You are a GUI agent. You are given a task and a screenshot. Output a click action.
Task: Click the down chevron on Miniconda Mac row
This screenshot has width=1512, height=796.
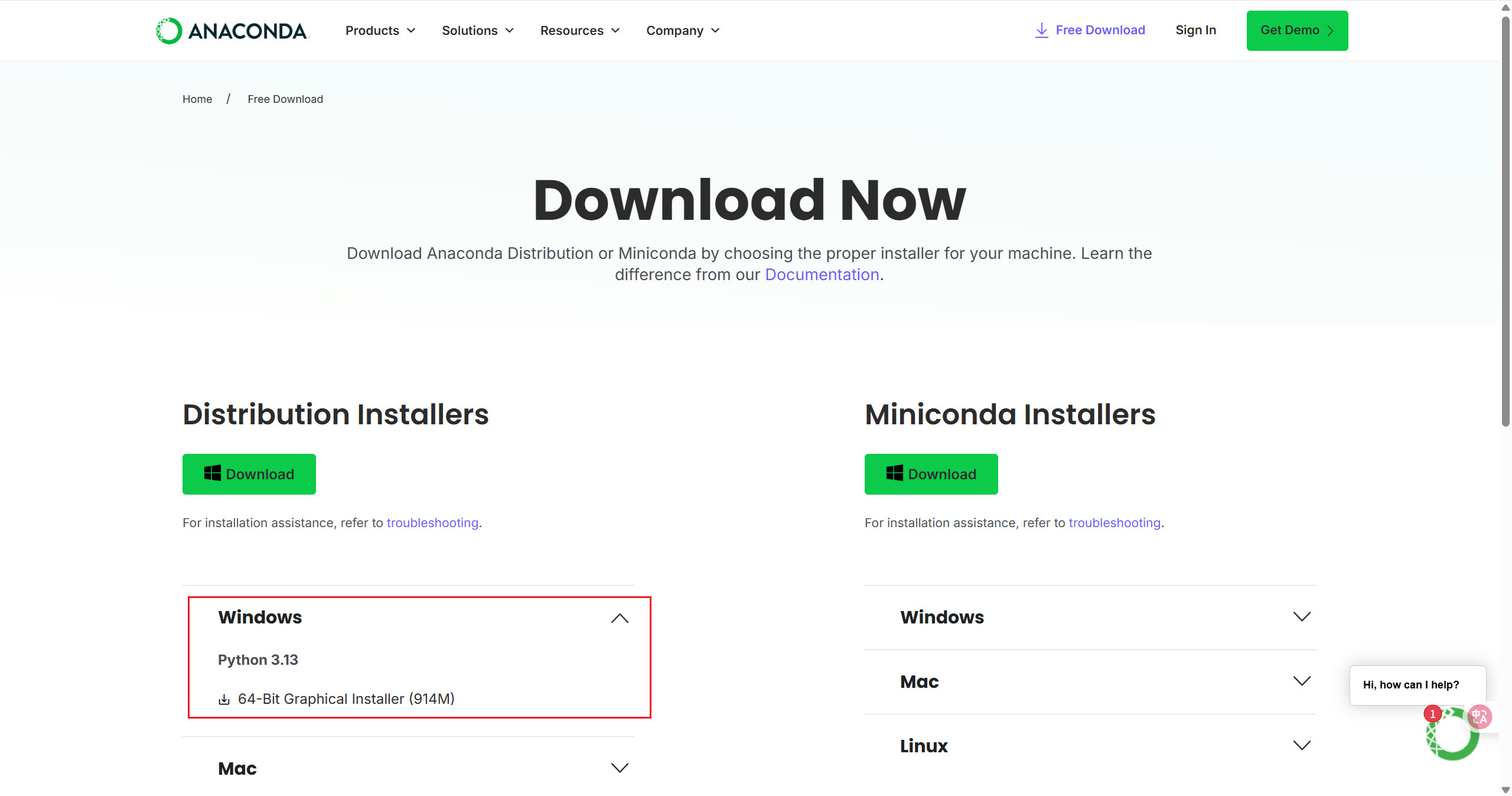tap(1302, 681)
